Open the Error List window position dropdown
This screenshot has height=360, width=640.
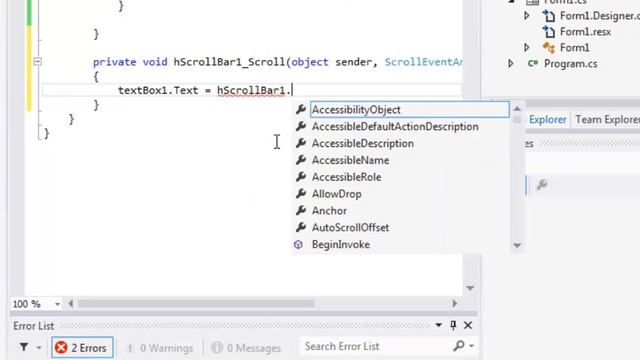tap(438, 325)
